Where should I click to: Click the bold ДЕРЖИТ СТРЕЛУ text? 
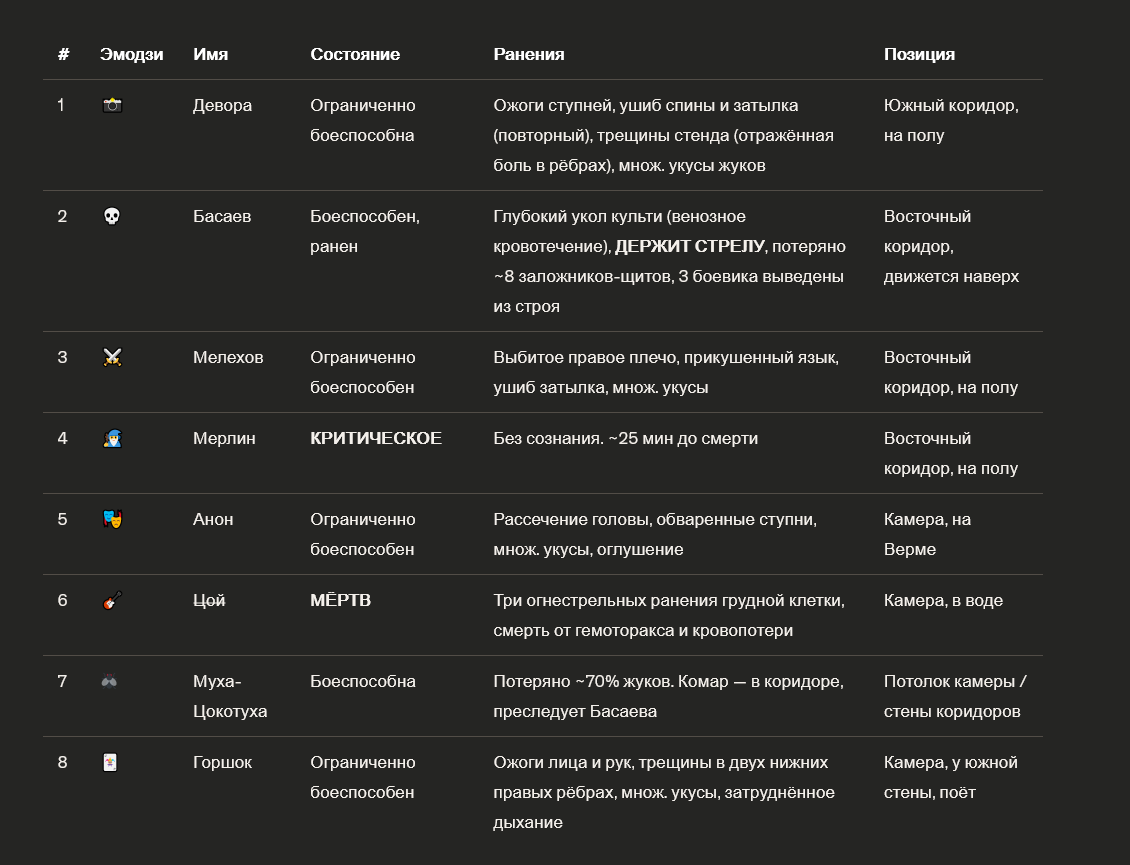point(690,247)
